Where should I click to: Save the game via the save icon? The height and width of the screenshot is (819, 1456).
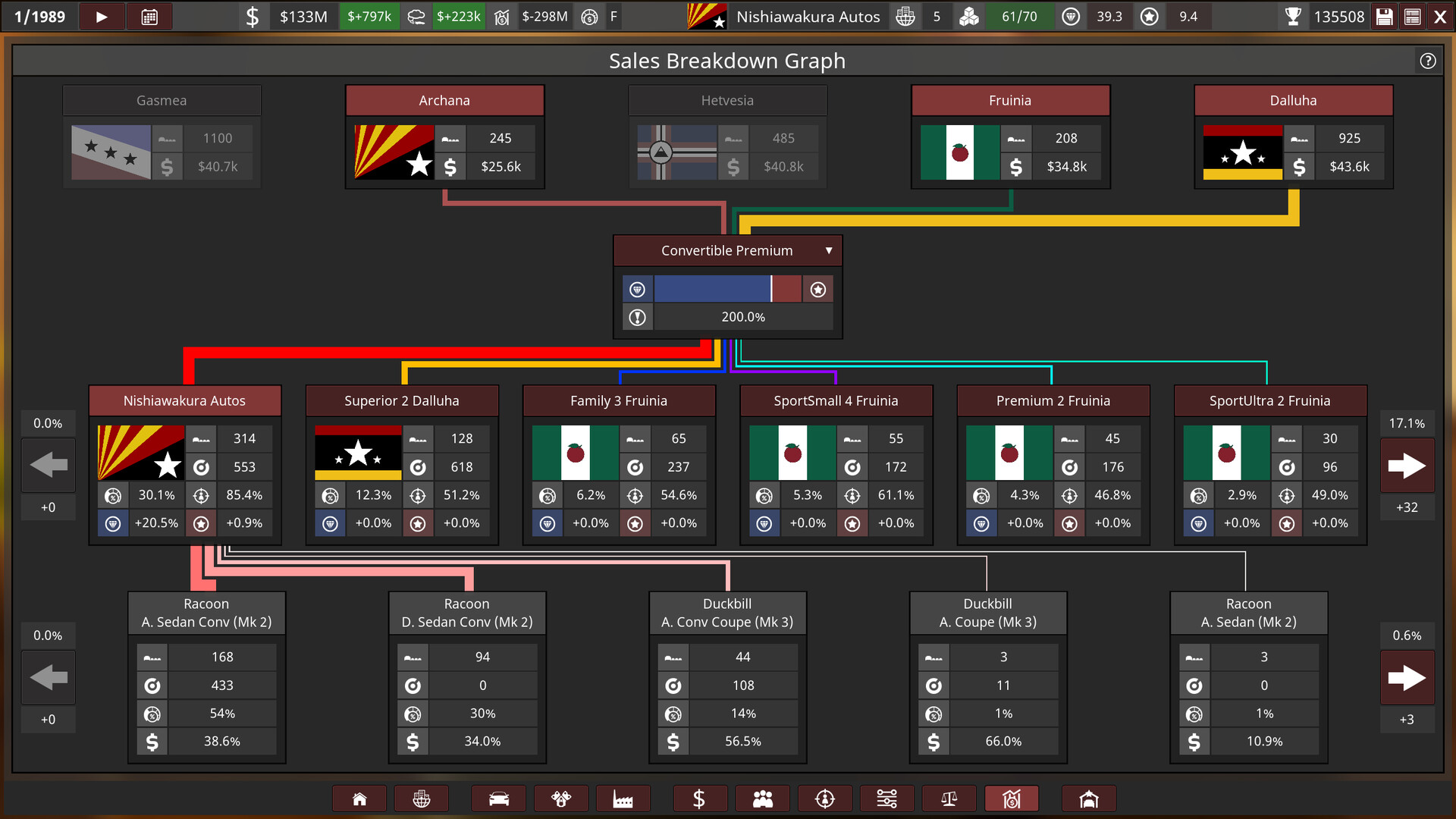click(x=1384, y=16)
